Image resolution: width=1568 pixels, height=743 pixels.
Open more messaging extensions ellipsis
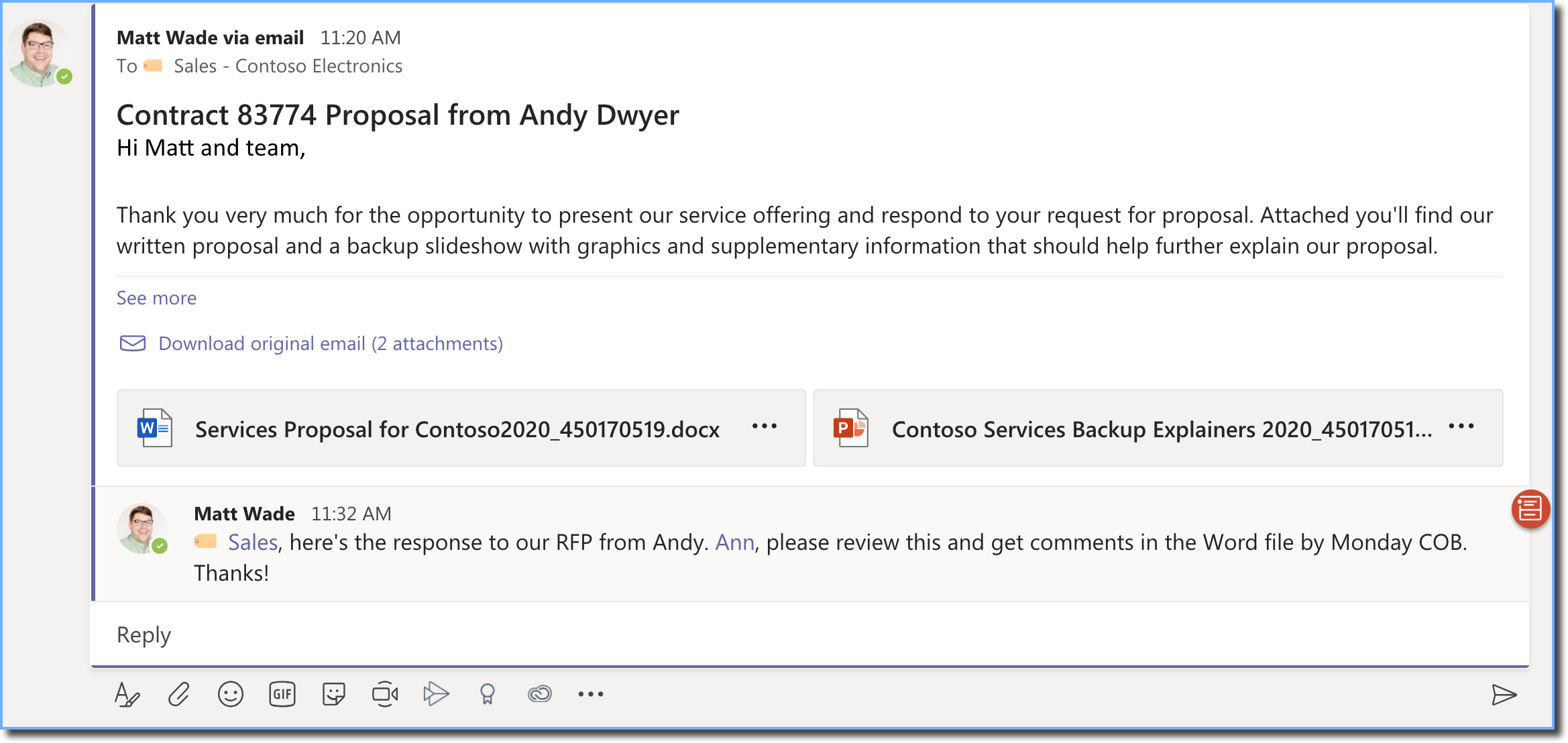tap(591, 695)
